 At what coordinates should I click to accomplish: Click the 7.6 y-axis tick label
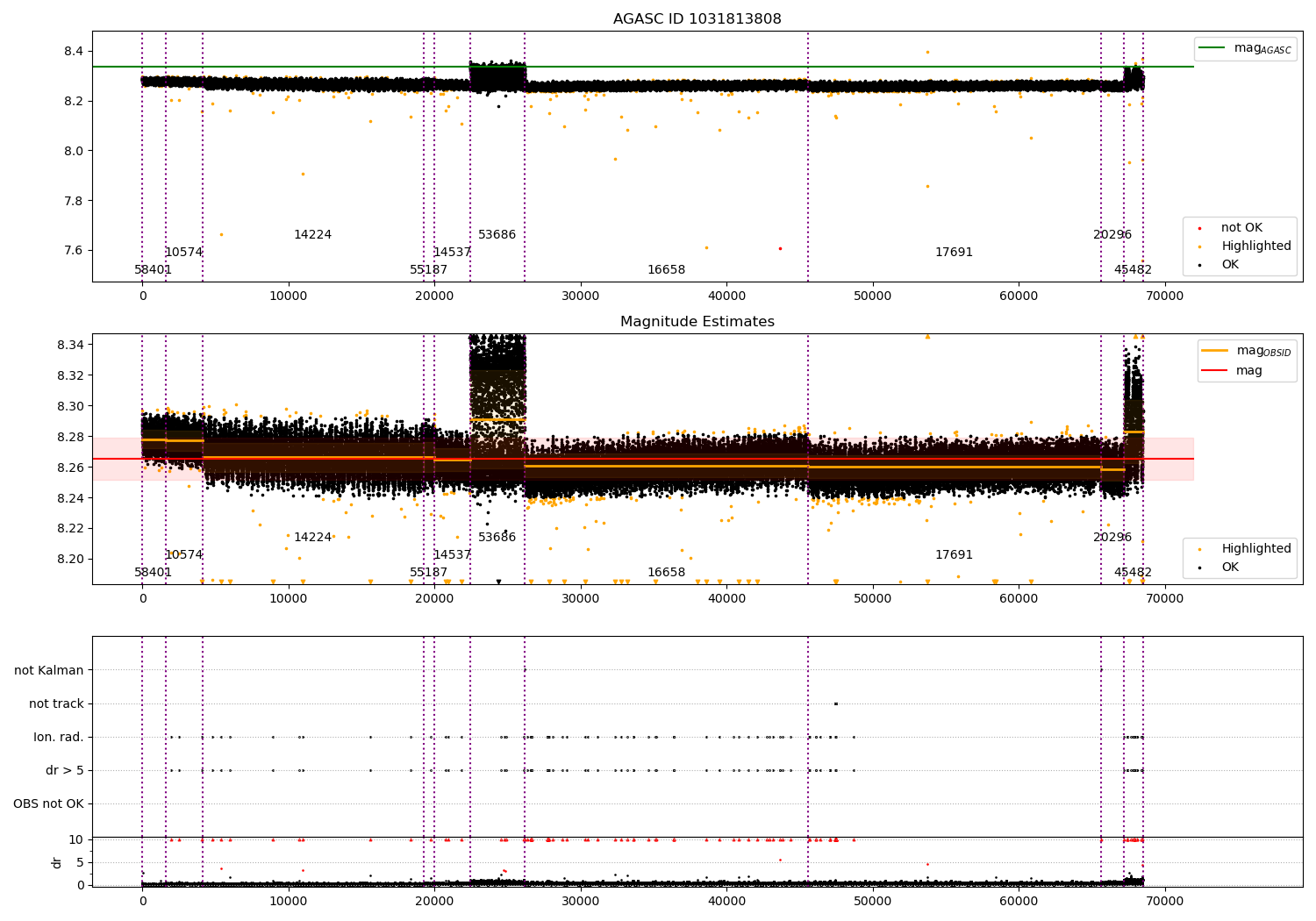pyautogui.click(x=74, y=251)
